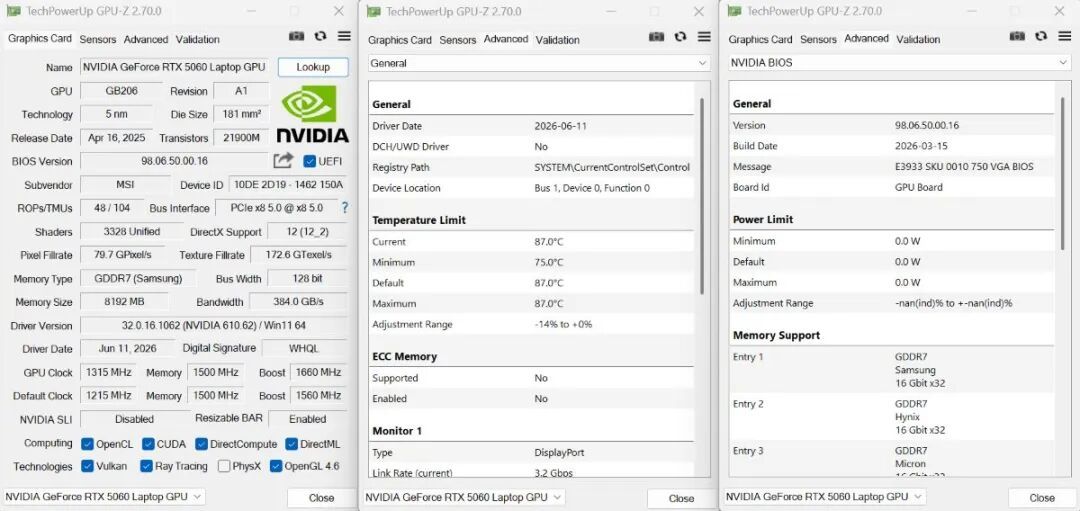1080x511 pixels.
Task: Click the screenshot camera icon in left window
Action: coord(296,36)
